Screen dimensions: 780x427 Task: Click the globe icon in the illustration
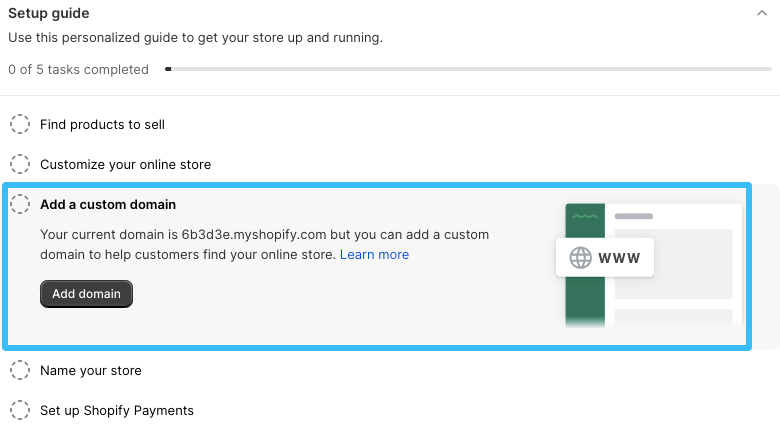(580, 258)
